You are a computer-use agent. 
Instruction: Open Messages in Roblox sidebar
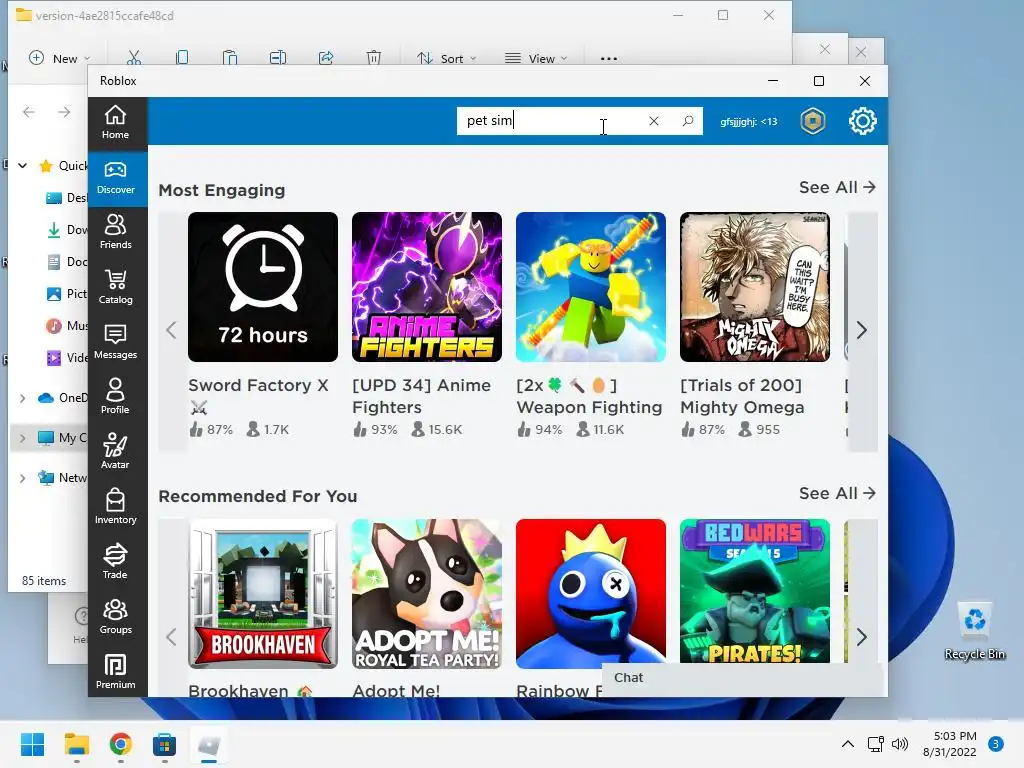(x=116, y=343)
